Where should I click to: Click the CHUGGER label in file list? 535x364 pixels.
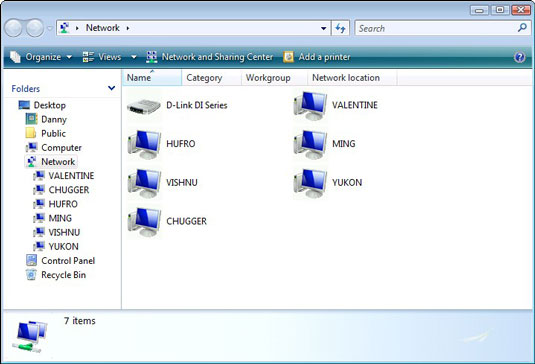186,221
